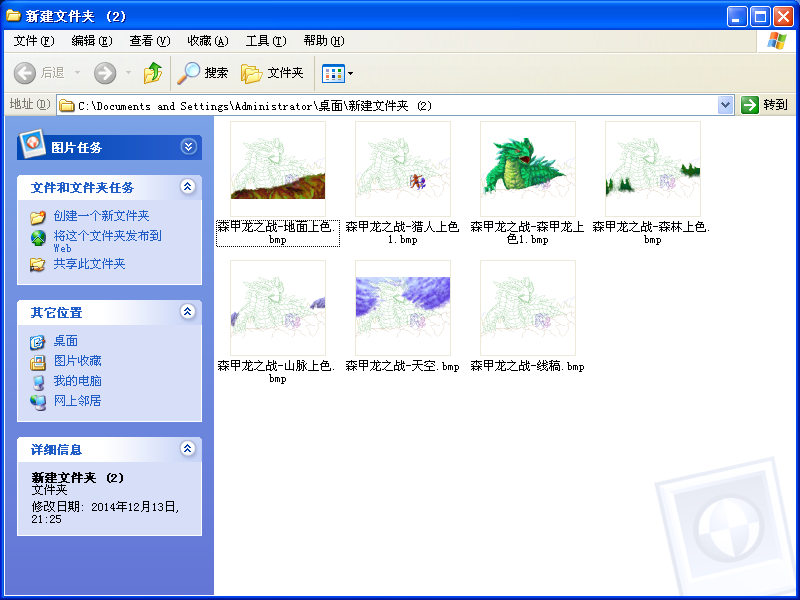Screen dimensions: 800x600
Task: Select thumbnail 森甲龙之战-地面上色.bmp
Action: pos(278,169)
